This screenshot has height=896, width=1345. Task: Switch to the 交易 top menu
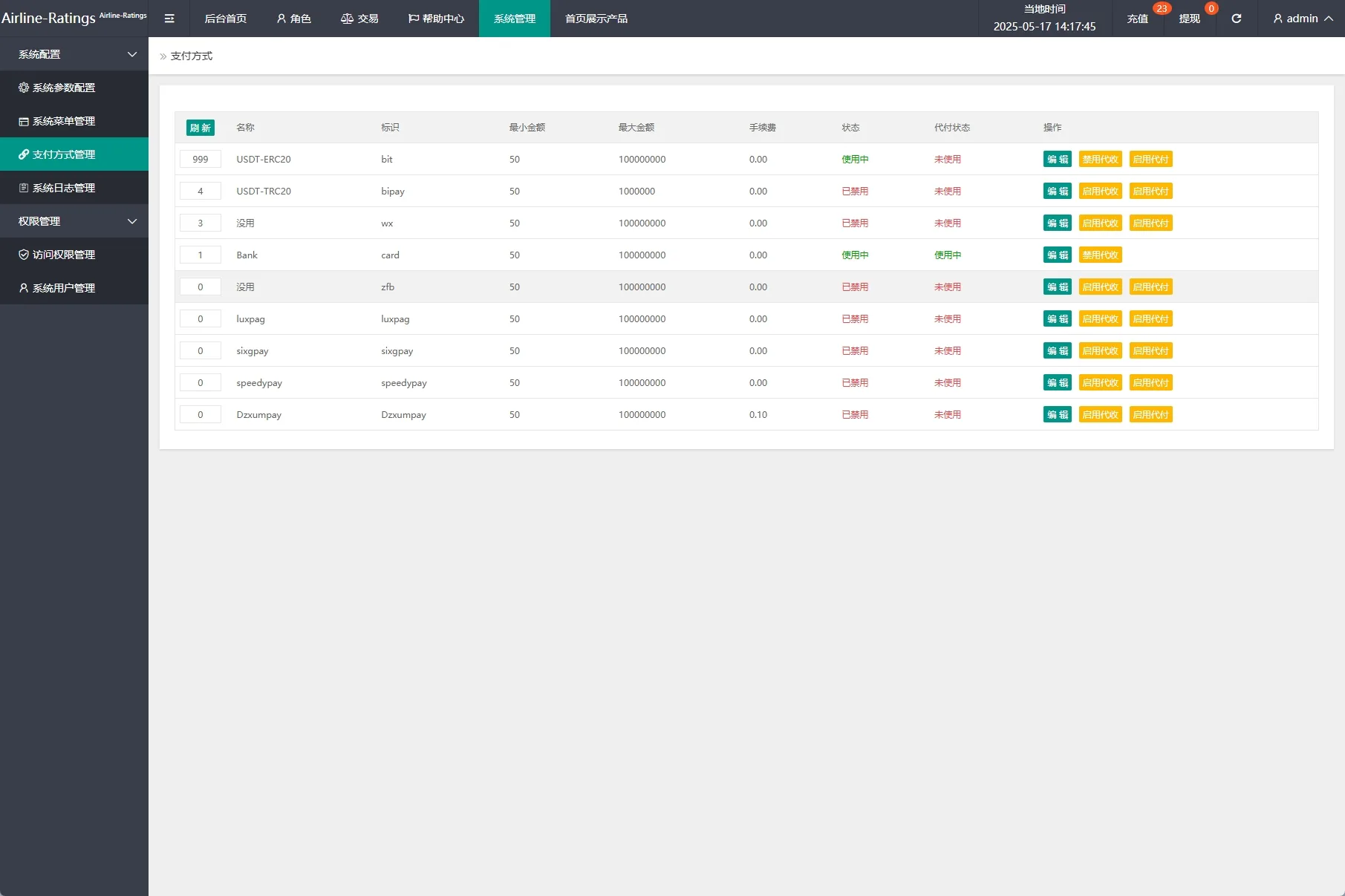tap(360, 19)
